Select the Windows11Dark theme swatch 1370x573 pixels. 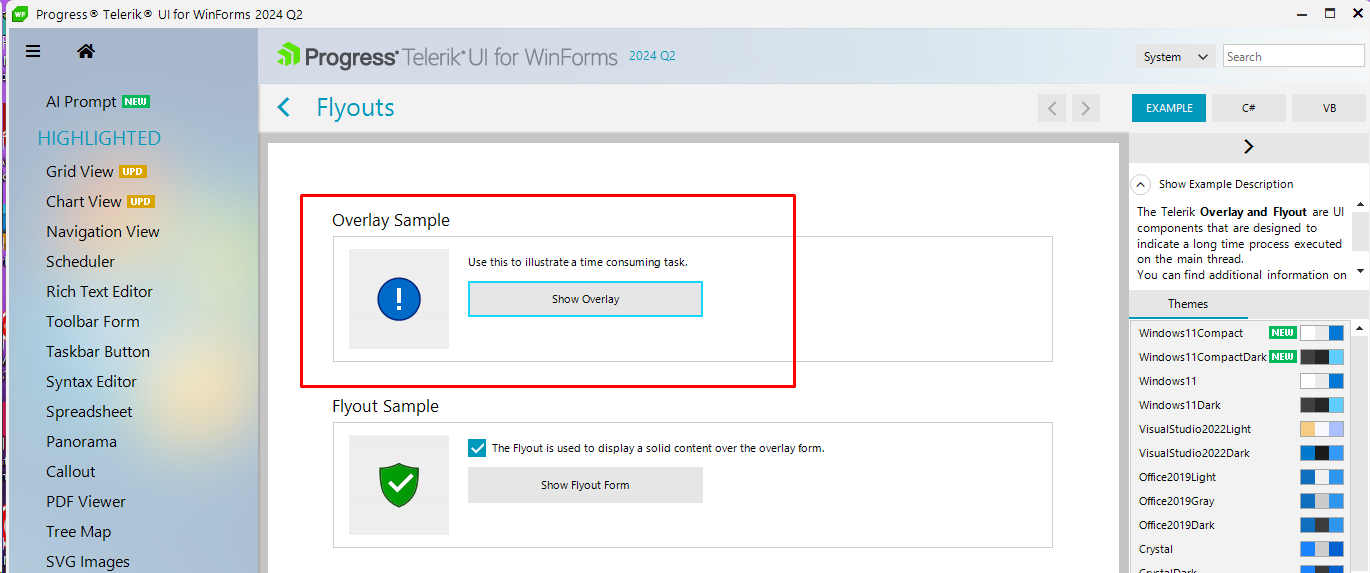[x=1321, y=405]
